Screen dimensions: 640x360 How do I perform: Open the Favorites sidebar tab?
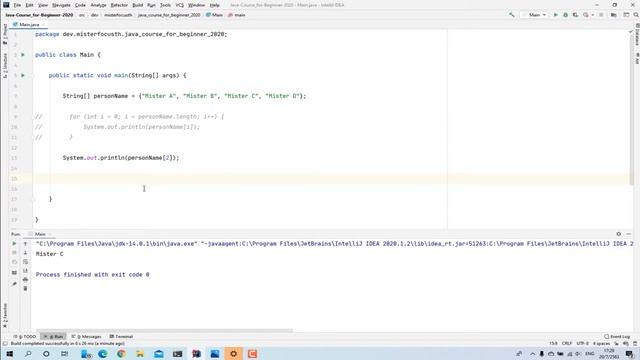[x=5, y=315]
